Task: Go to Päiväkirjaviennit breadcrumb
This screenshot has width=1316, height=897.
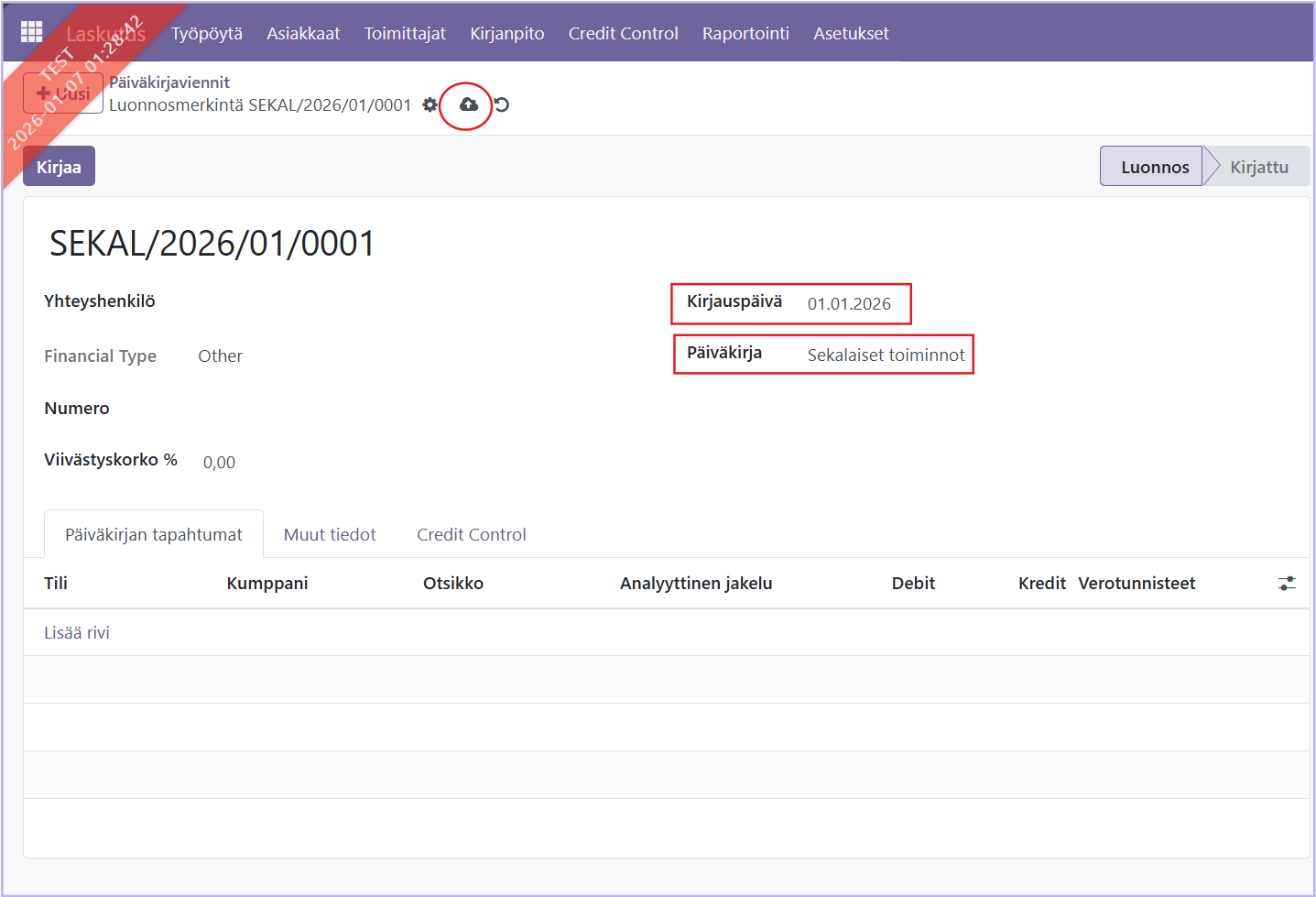Action: pos(169,82)
